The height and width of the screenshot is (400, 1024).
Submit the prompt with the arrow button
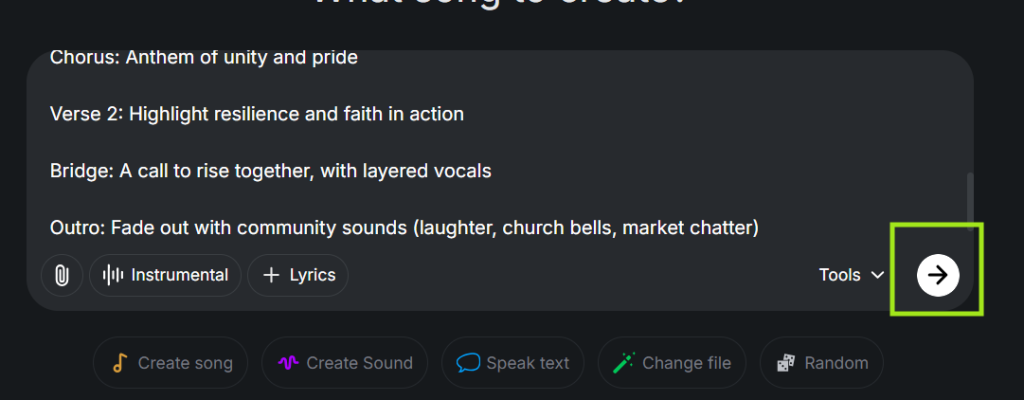[938, 275]
